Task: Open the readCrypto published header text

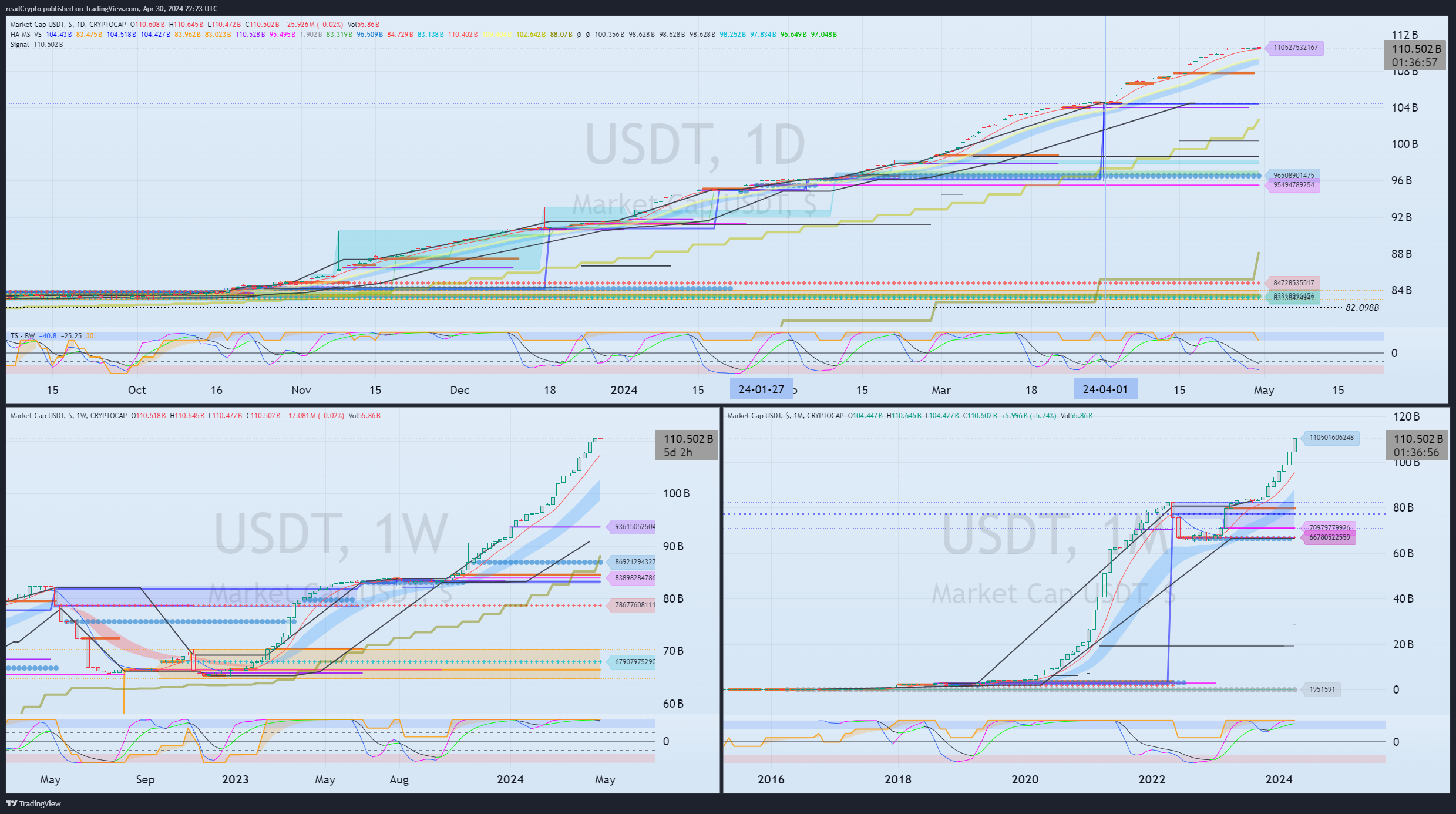Action: 112,8
